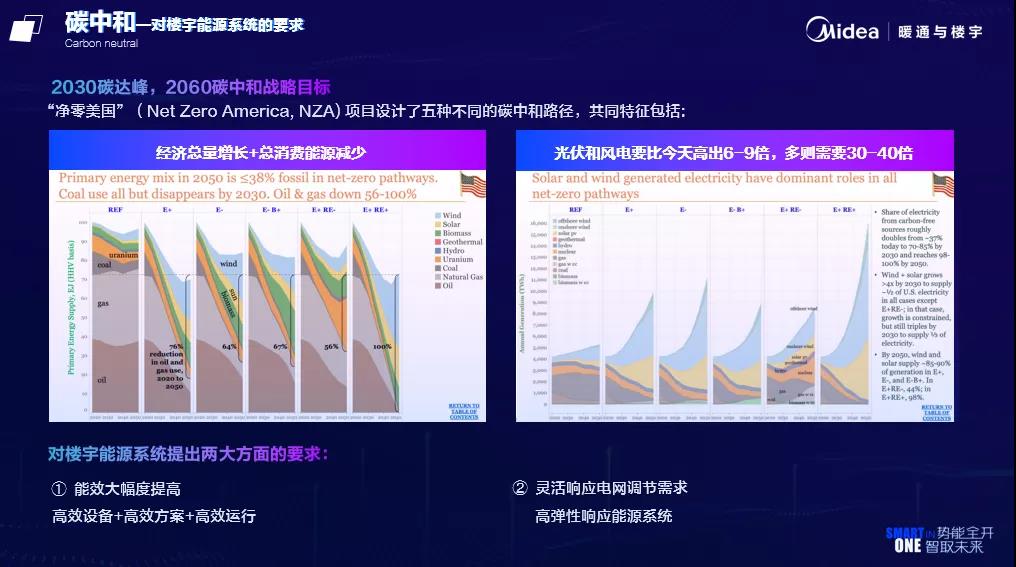
Task: Click the US flag on the left chart
Action: [x=472, y=185]
